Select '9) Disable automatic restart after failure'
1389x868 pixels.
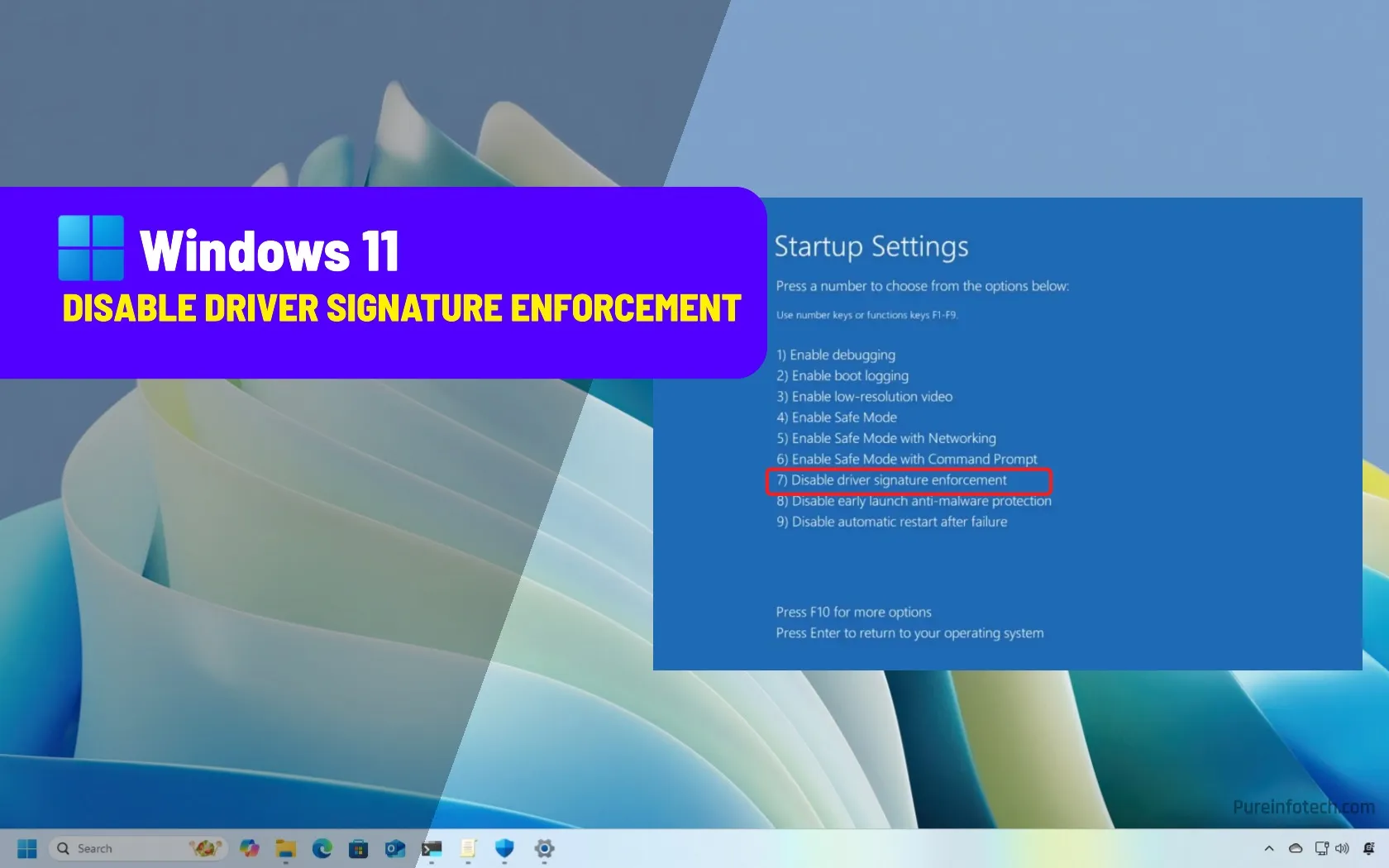click(891, 522)
